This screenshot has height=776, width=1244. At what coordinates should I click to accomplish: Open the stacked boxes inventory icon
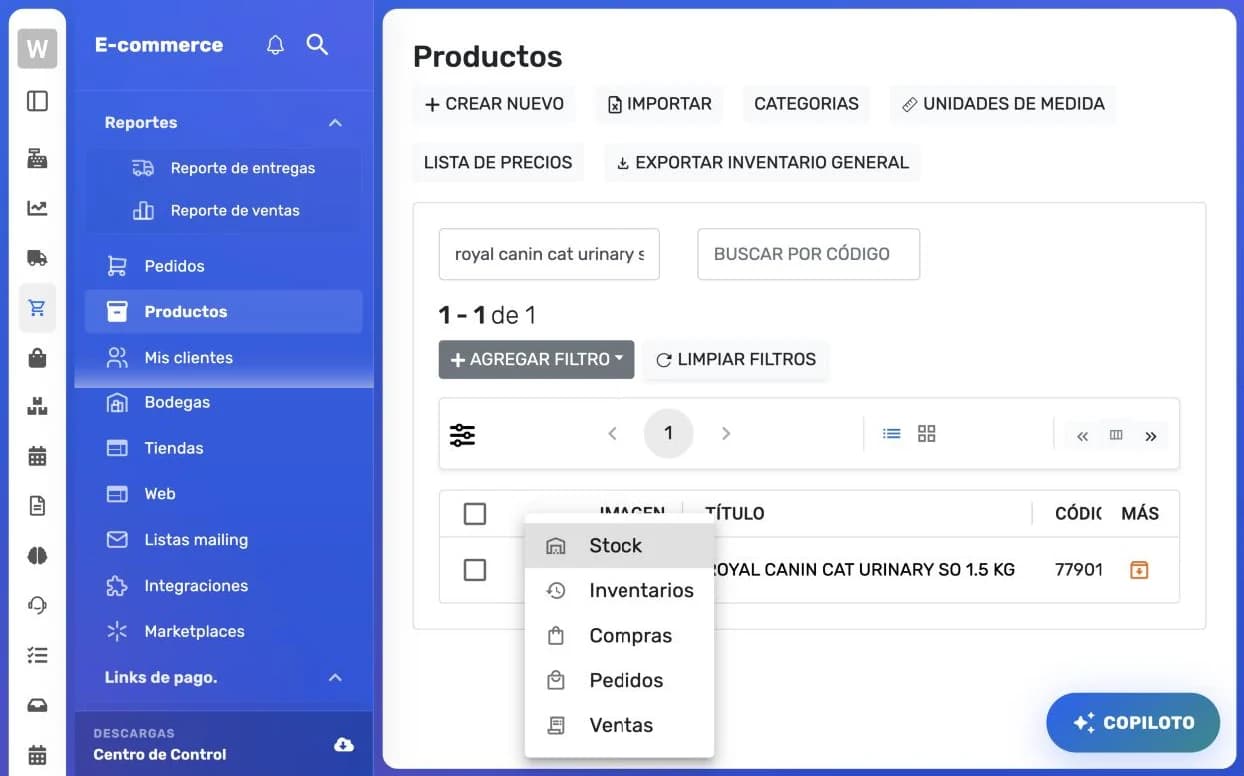point(37,407)
